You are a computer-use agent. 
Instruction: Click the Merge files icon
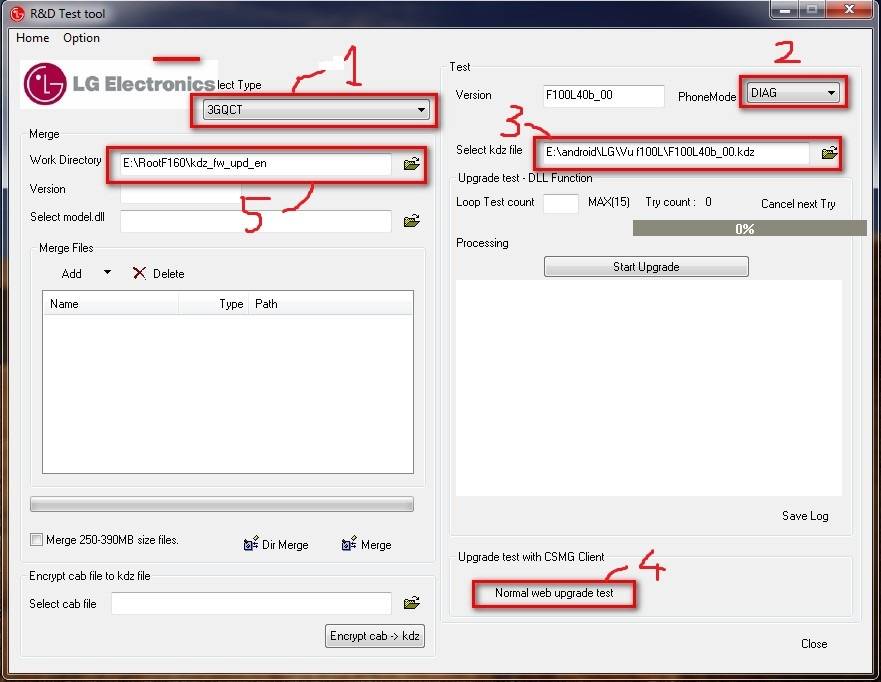click(349, 544)
